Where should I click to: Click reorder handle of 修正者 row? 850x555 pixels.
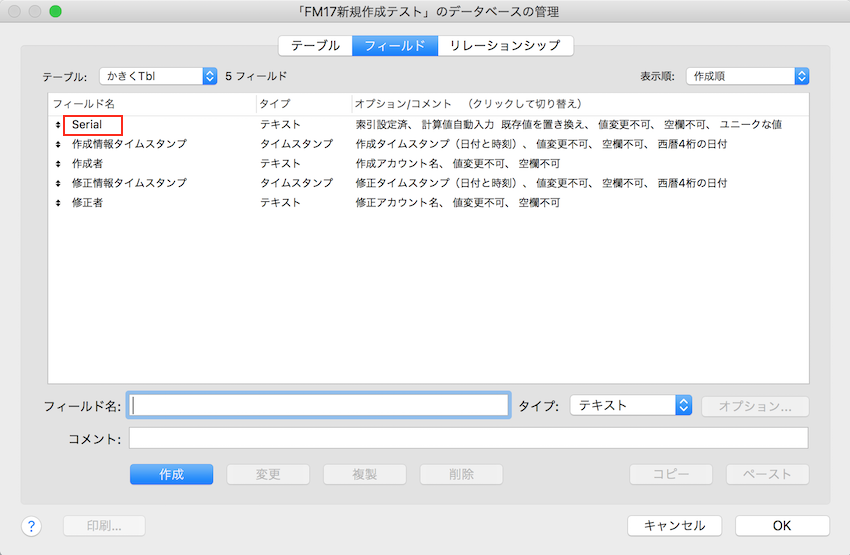tap(58, 203)
